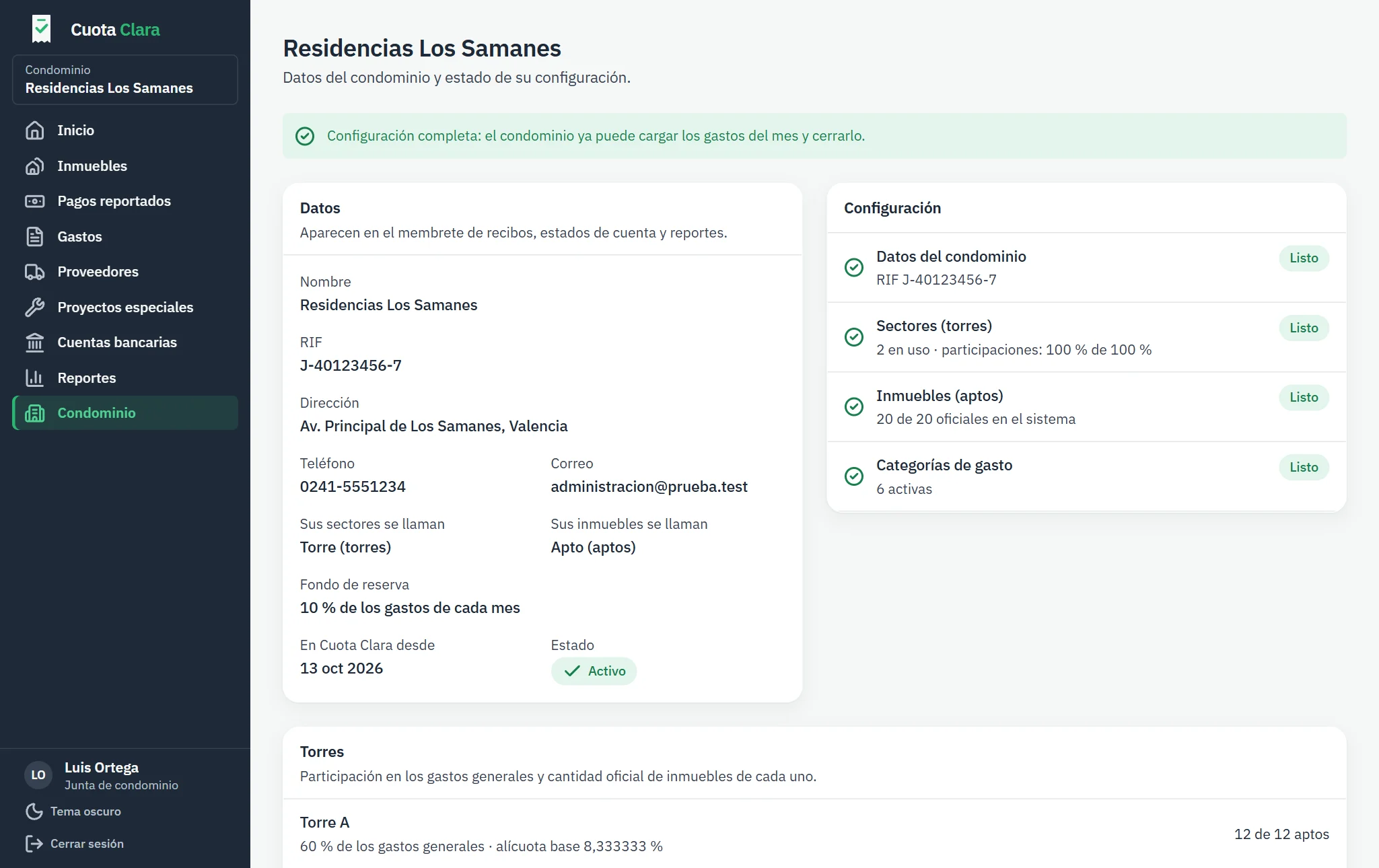Screen dimensions: 1379x868
Task: Click the LO user avatar
Action: pyautogui.click(x=38, y=775)
